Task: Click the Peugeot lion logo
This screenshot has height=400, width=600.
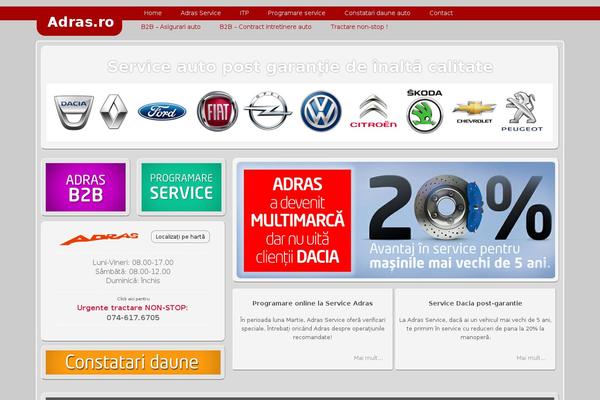Action: pos(522,111)
